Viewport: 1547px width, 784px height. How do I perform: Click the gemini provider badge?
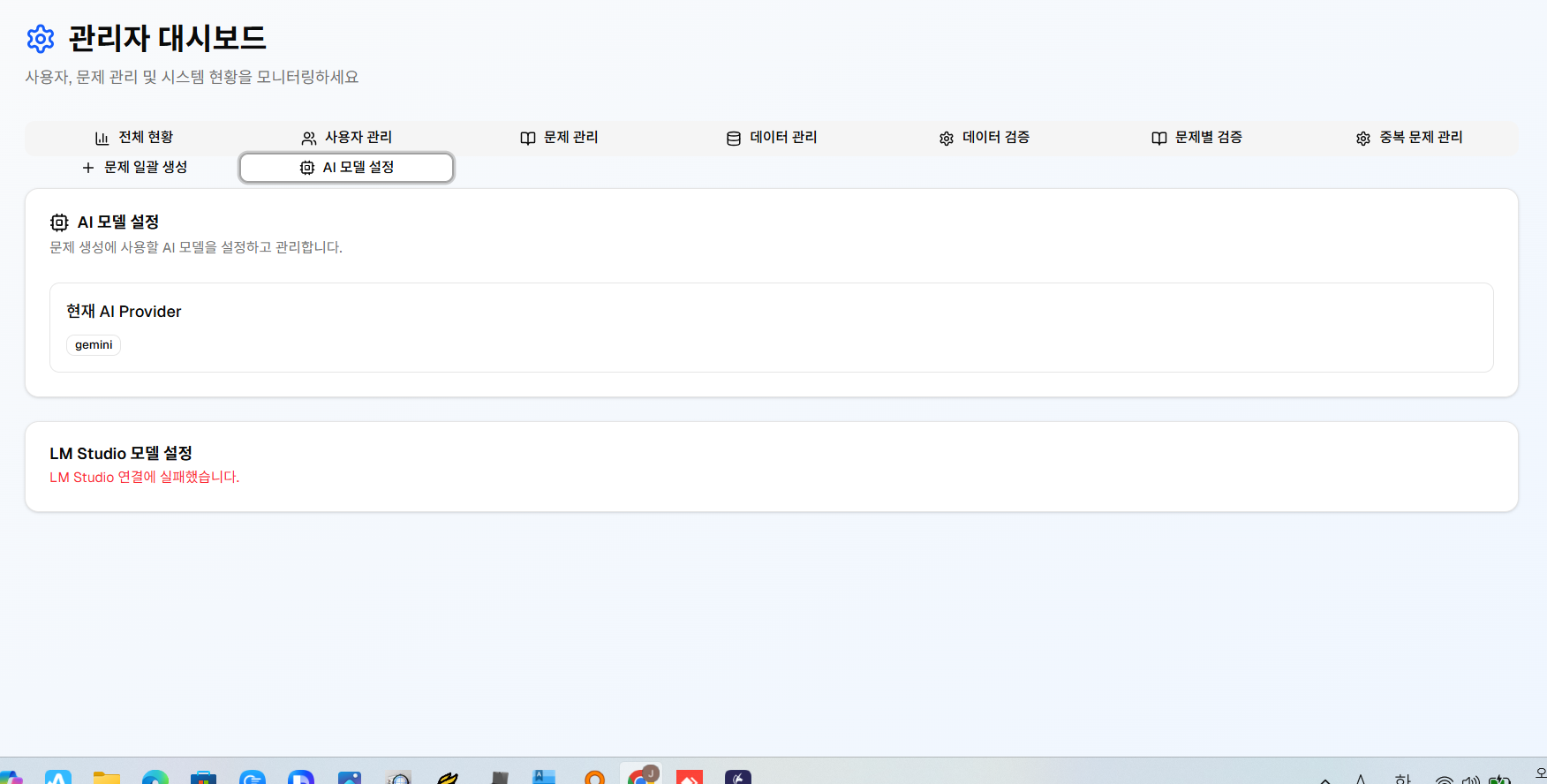coord(94,345)
